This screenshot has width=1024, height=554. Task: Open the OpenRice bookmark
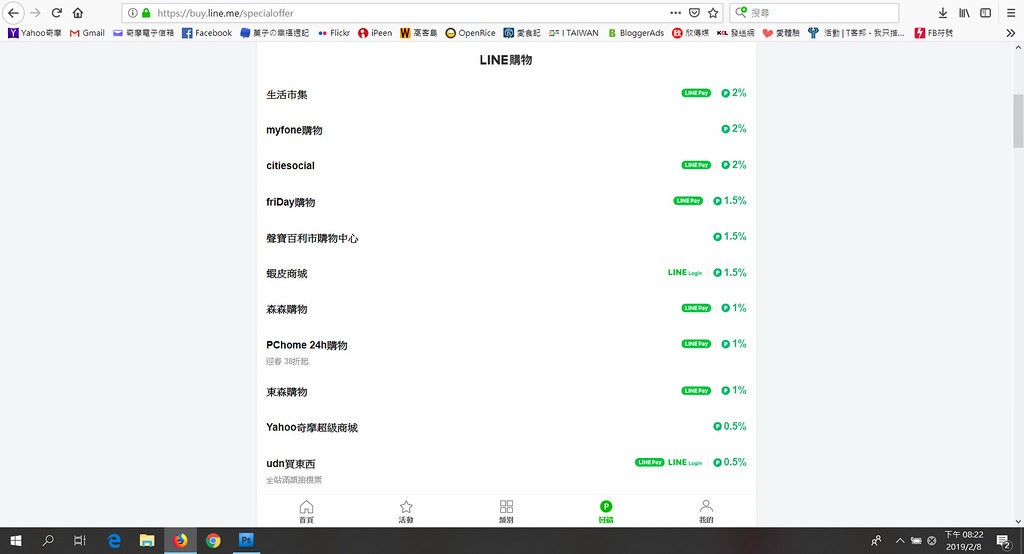coord(470,33)
